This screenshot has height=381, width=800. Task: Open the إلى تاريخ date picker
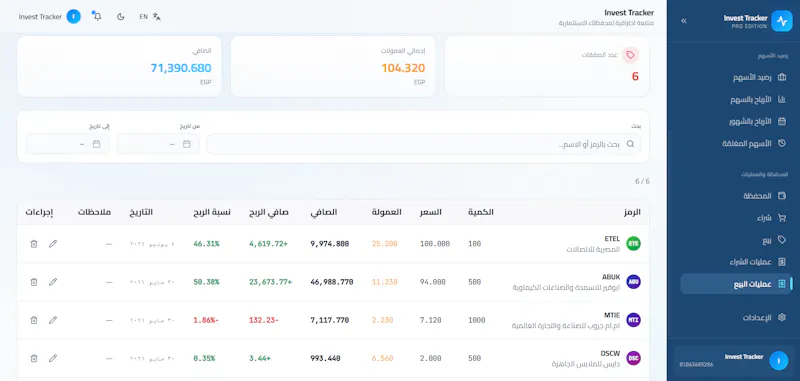click(68, 144)
